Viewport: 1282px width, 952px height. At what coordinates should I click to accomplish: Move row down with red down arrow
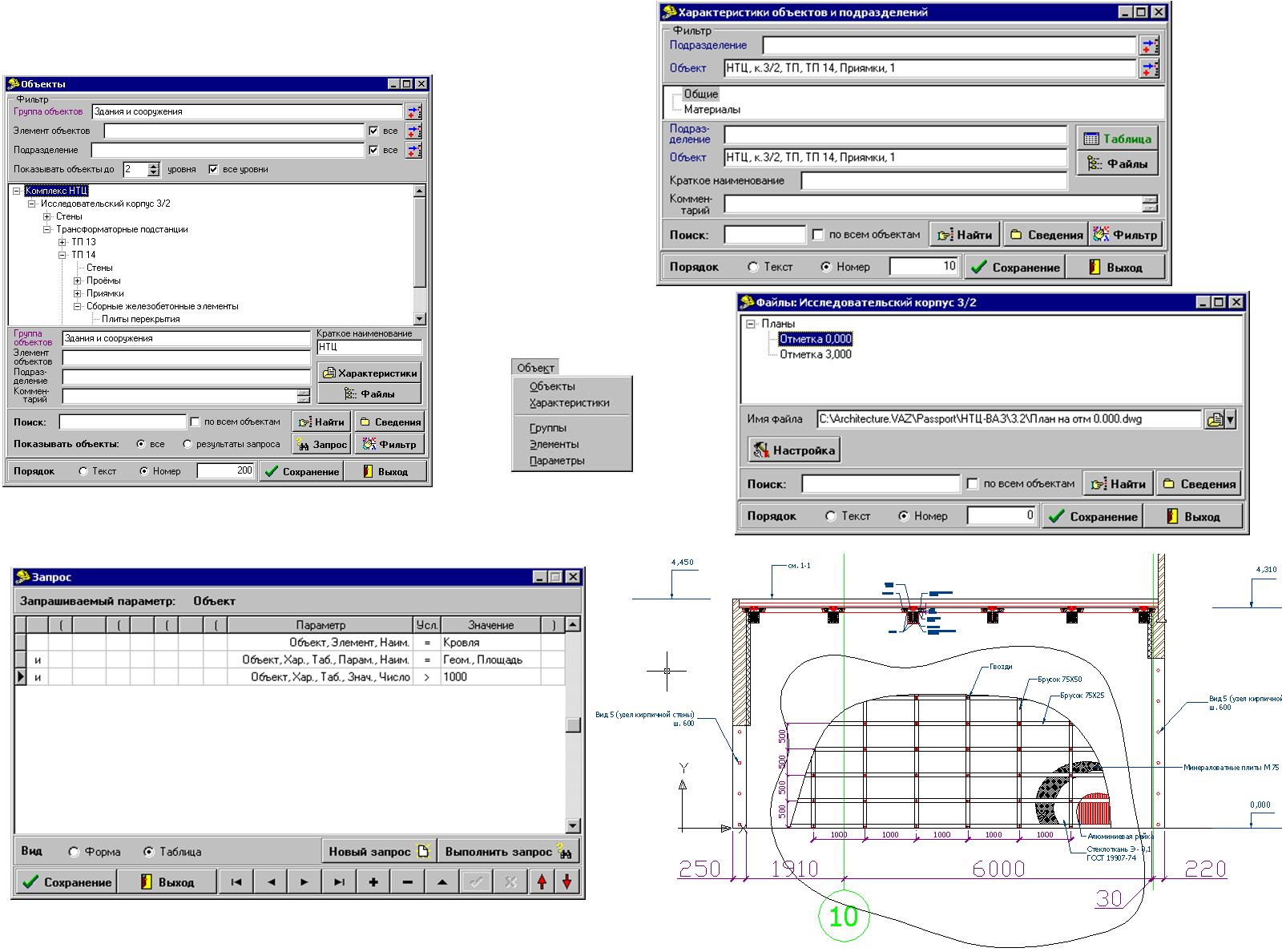[567, 882]
